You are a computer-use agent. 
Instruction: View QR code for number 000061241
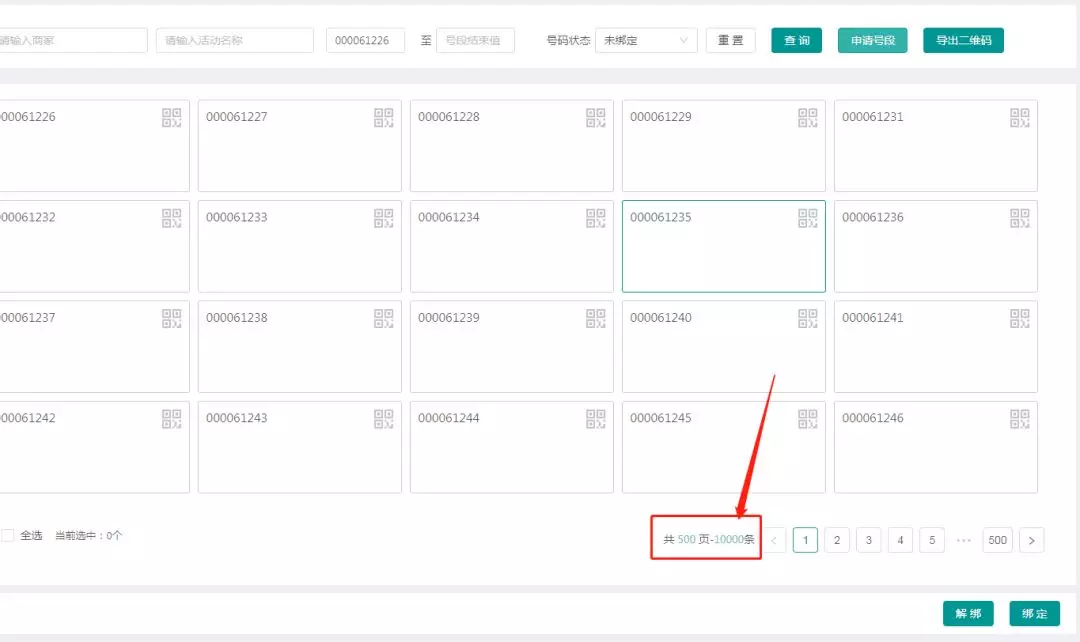(1020, 318)
